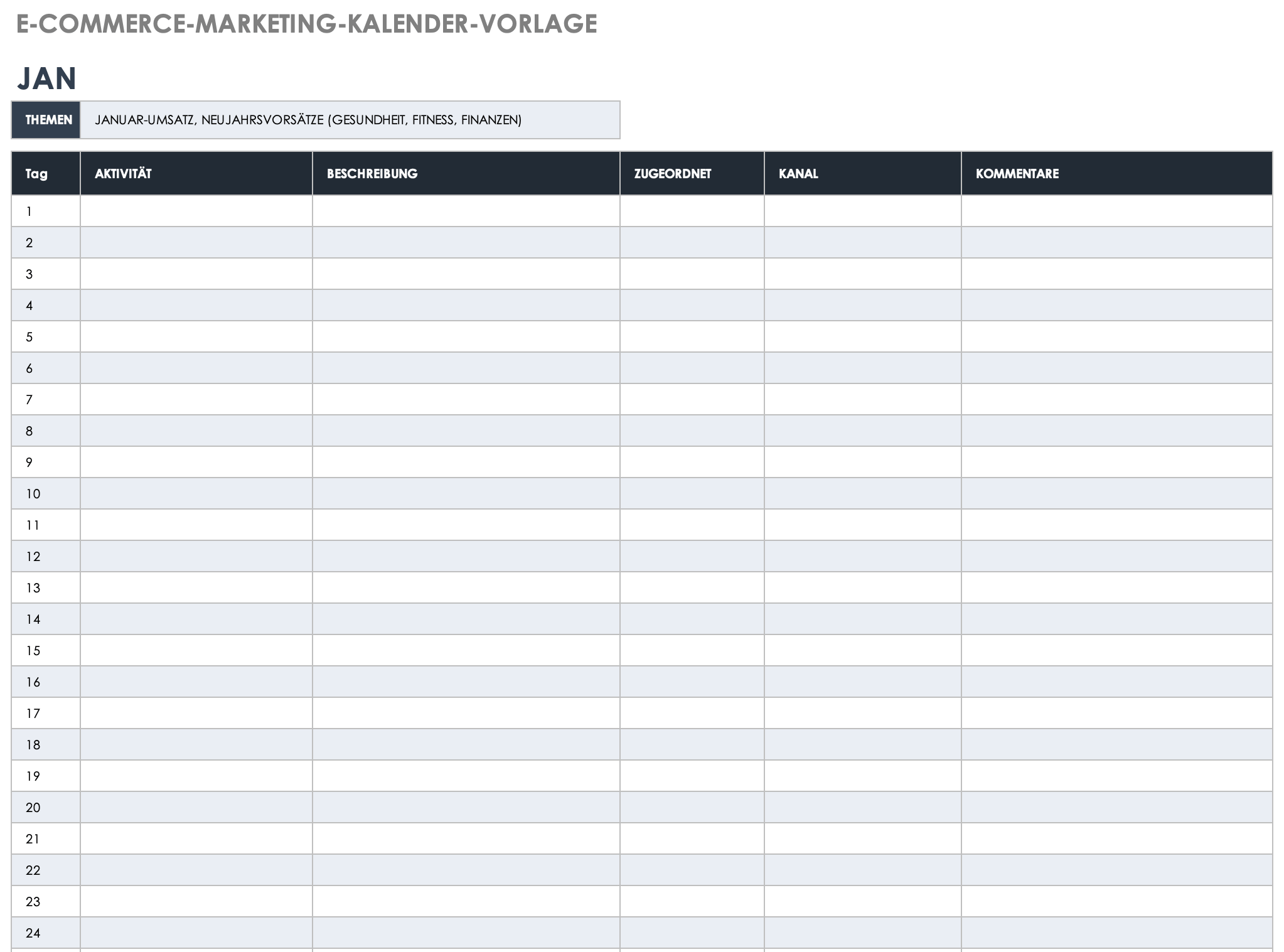Select day 6 cell

[x=46, y=368]
